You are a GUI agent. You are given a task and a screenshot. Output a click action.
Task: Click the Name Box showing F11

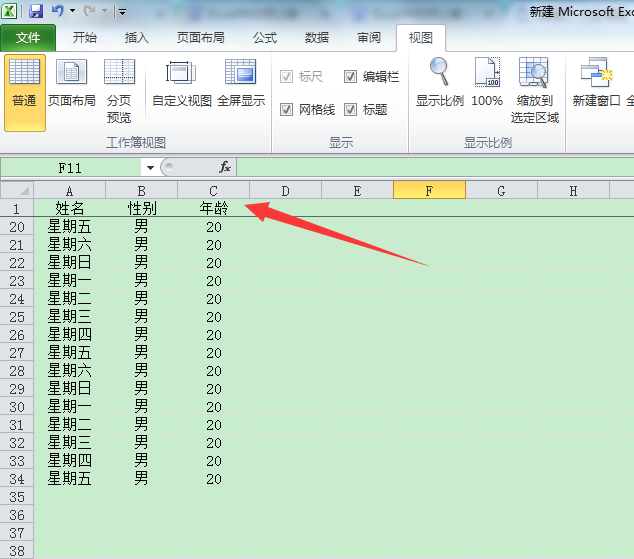coord(70,167)
